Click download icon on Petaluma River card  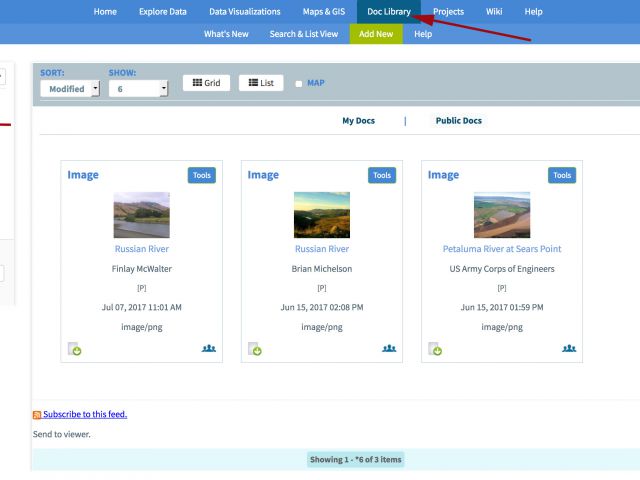[435, 349]
